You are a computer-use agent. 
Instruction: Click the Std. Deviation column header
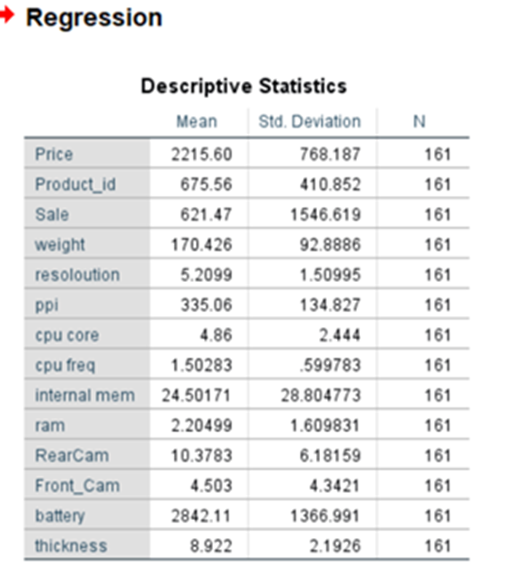309,122
